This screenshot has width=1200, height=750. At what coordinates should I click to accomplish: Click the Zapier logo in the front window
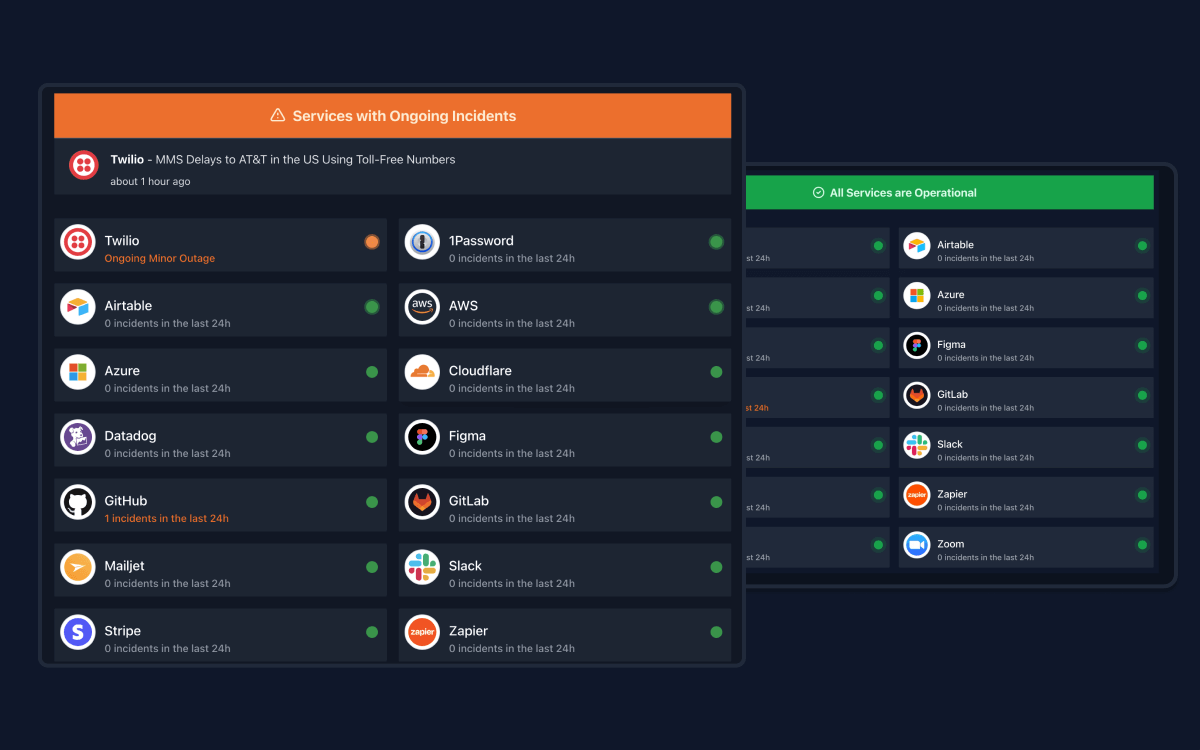point(422,632)
